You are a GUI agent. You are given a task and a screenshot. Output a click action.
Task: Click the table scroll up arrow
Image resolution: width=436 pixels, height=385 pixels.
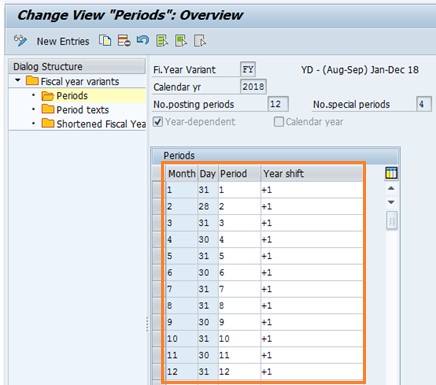point(391,188)
